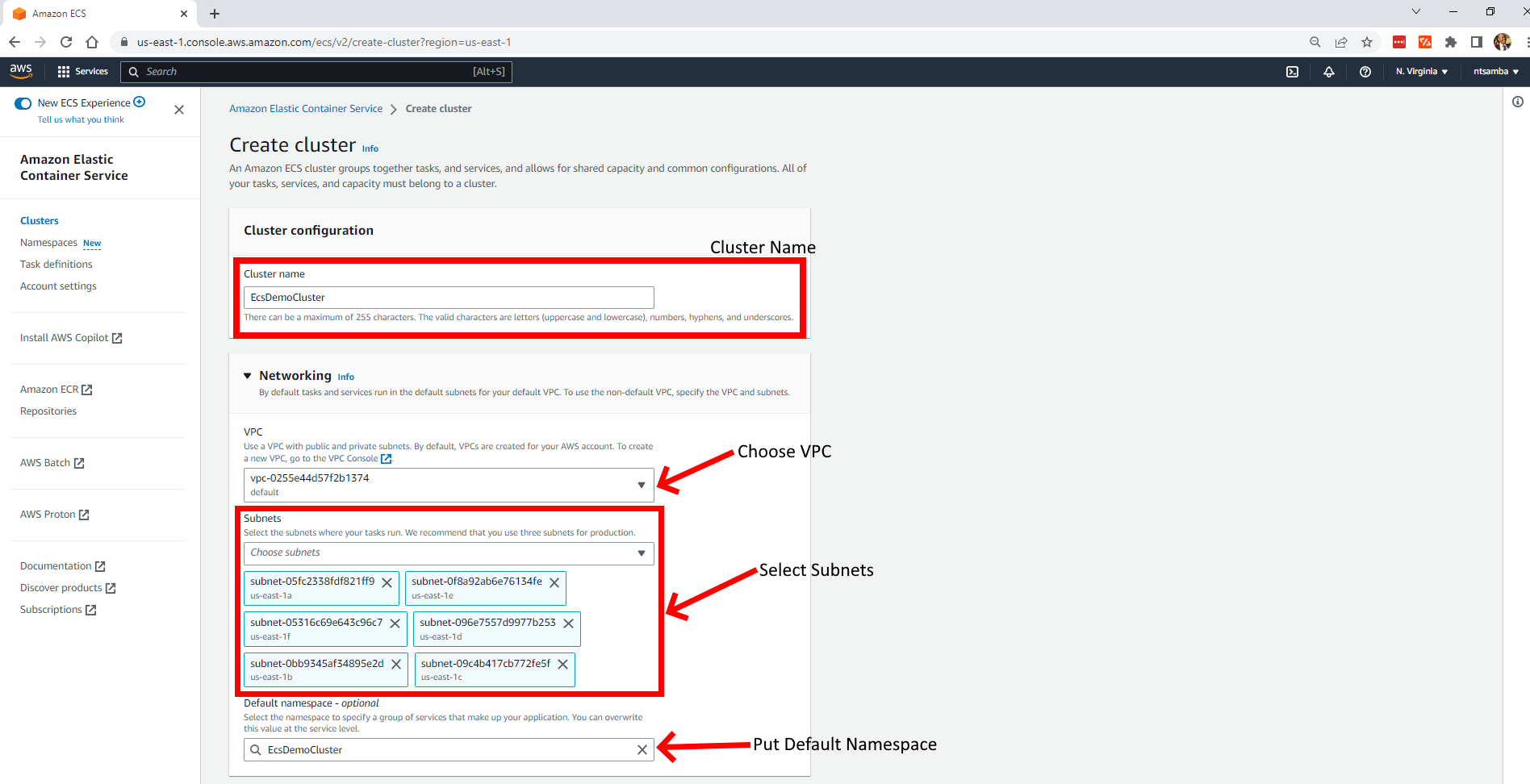1530x784 pixels.
Task: Open the N. Virginia region menu
Action: tap(1421, 72)
